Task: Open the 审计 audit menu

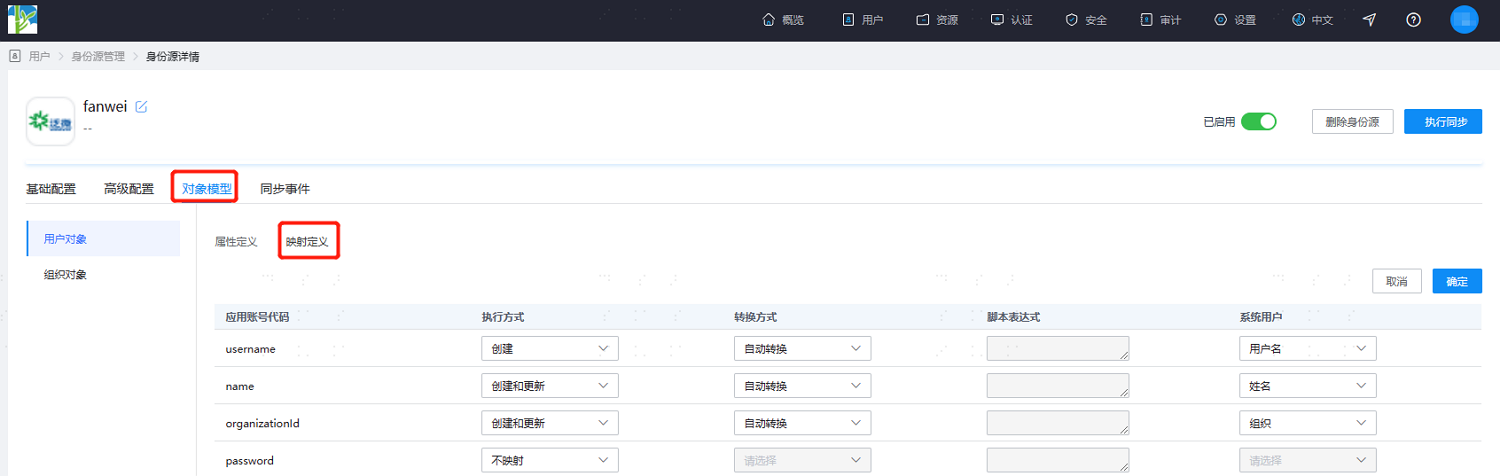Action: [x=1161, y=20]
